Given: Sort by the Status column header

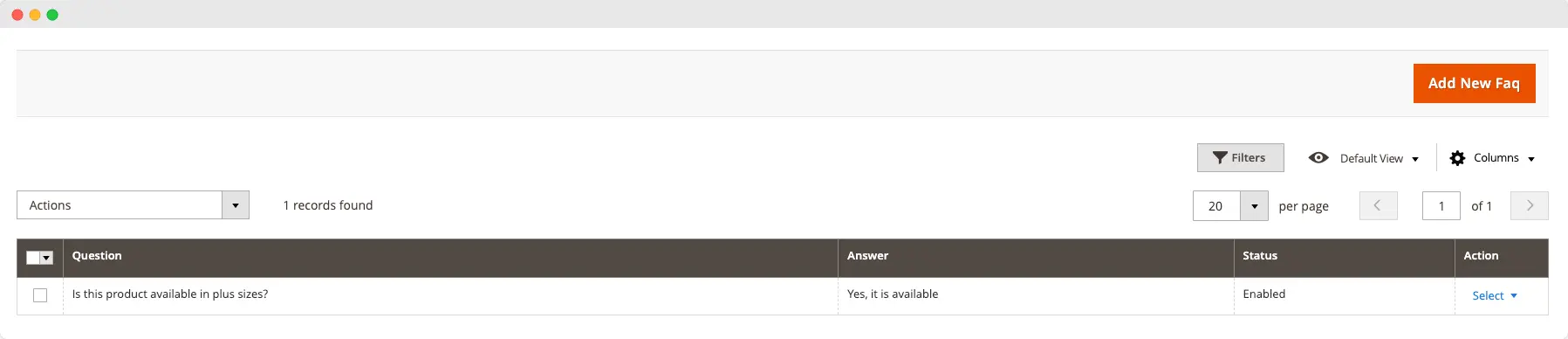Looking at the screenshot, I should point(1260,256).
